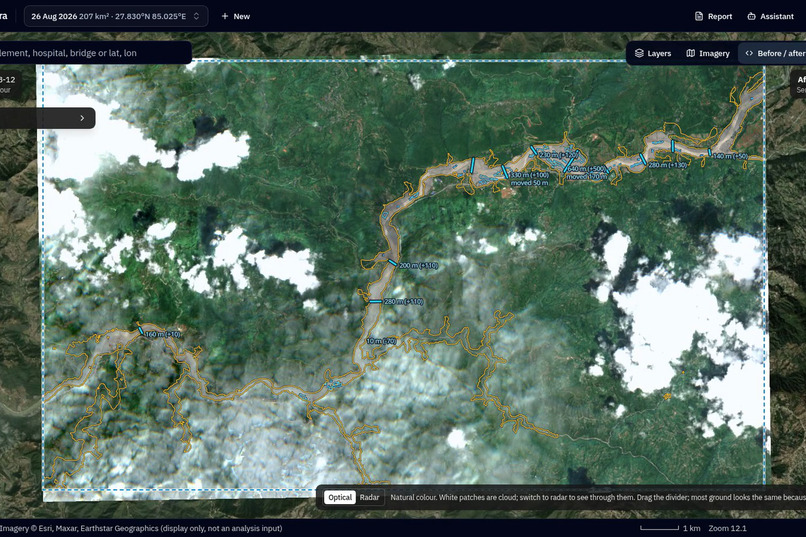The height and width of the screenshot is (537, 806).
Task: Click the 'moved 170 m' annotation
Action: [x=587, y=177]
